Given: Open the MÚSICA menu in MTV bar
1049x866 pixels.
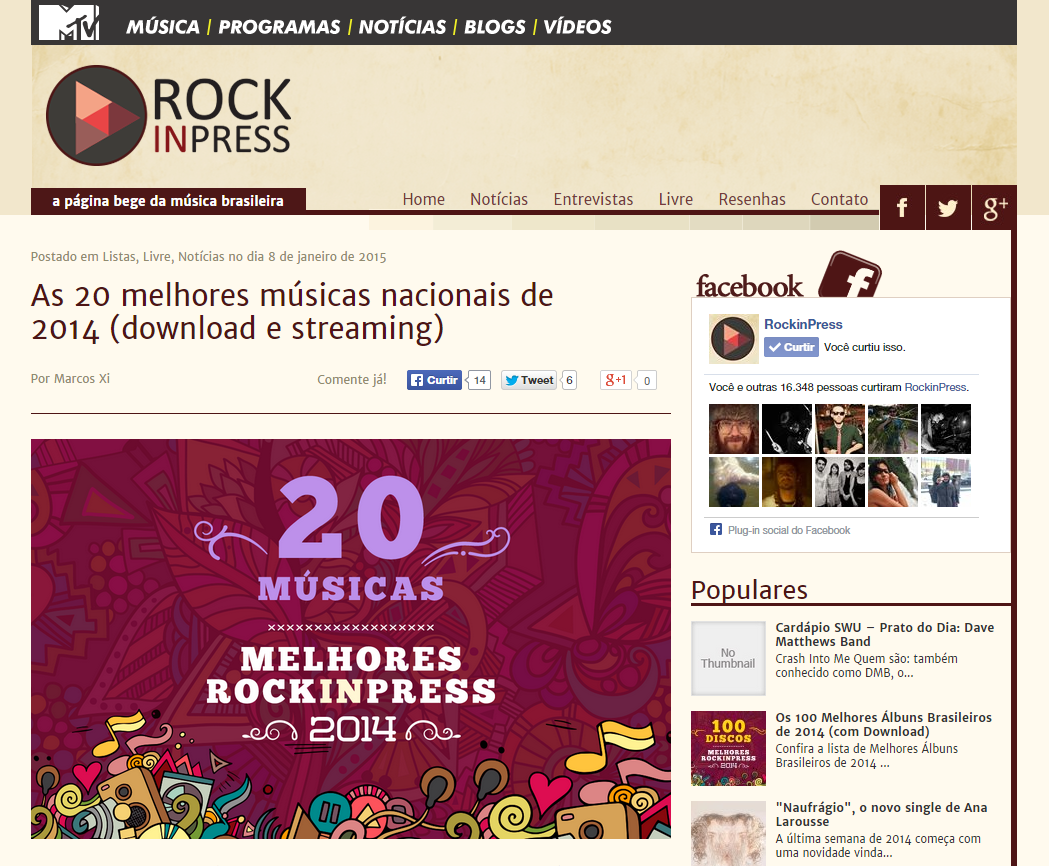Looking at the screenshot, I should click(x=163, y=27).
